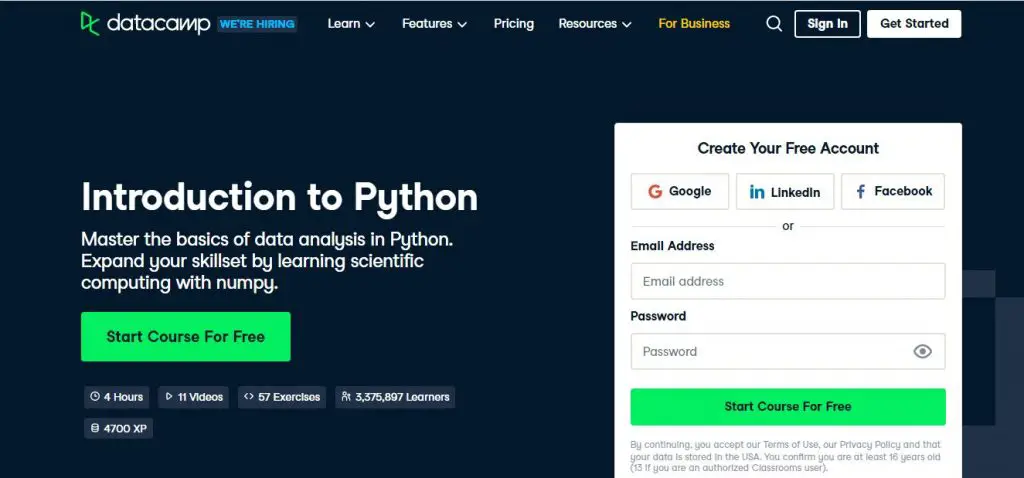Open the For Business menu item
Screen dimensions: 1024x478
[x=694, y=24]
